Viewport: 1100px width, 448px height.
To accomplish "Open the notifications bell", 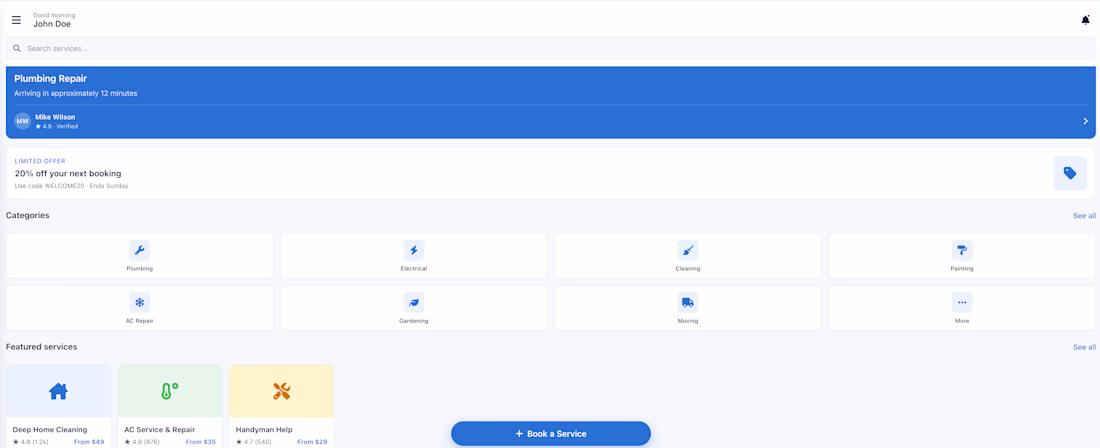I will pos(1085,20).
